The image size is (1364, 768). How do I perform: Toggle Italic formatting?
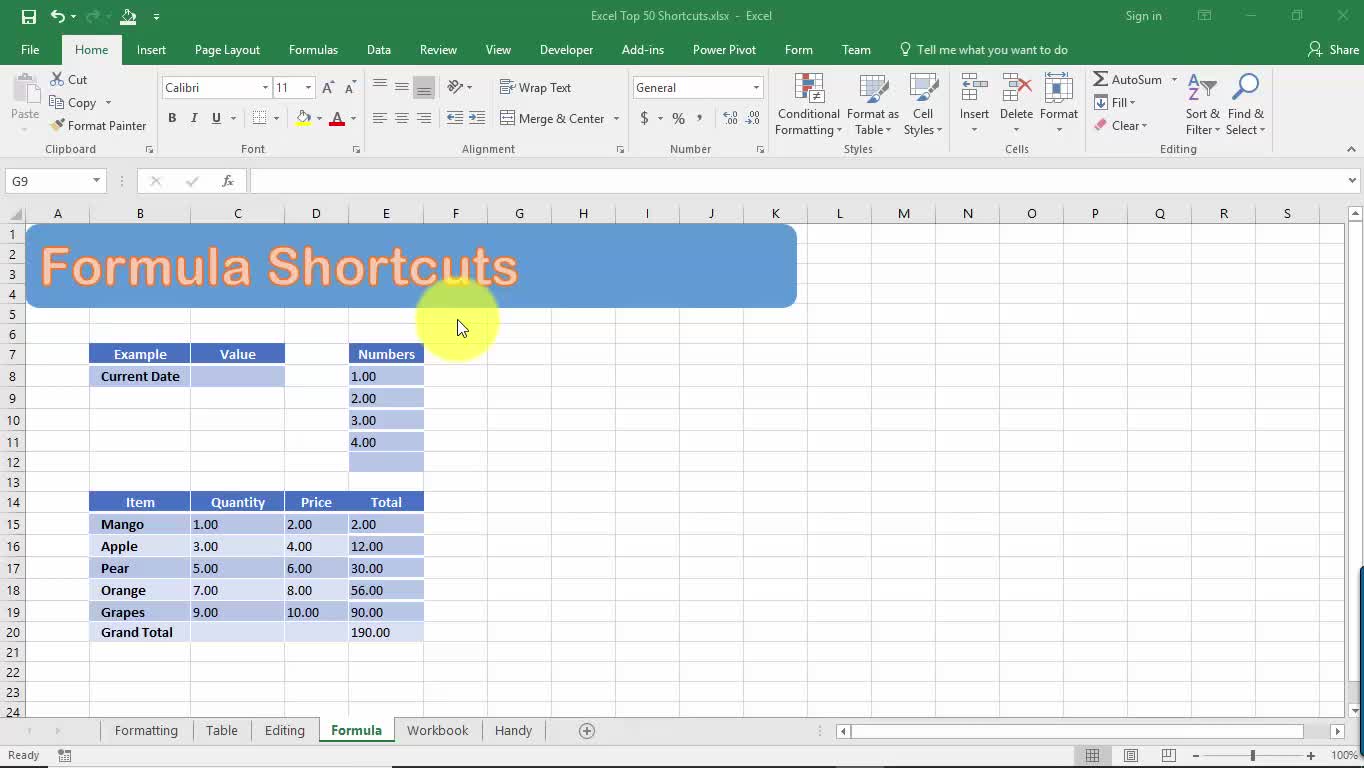tap(194, 118)
